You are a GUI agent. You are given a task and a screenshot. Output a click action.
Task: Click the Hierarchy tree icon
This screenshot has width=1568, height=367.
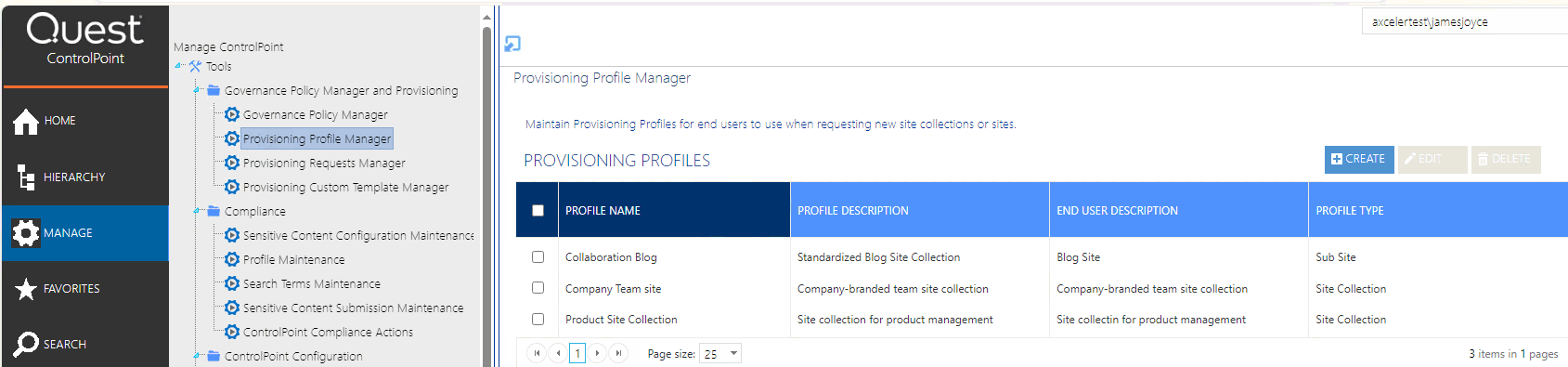coord(26,177)
